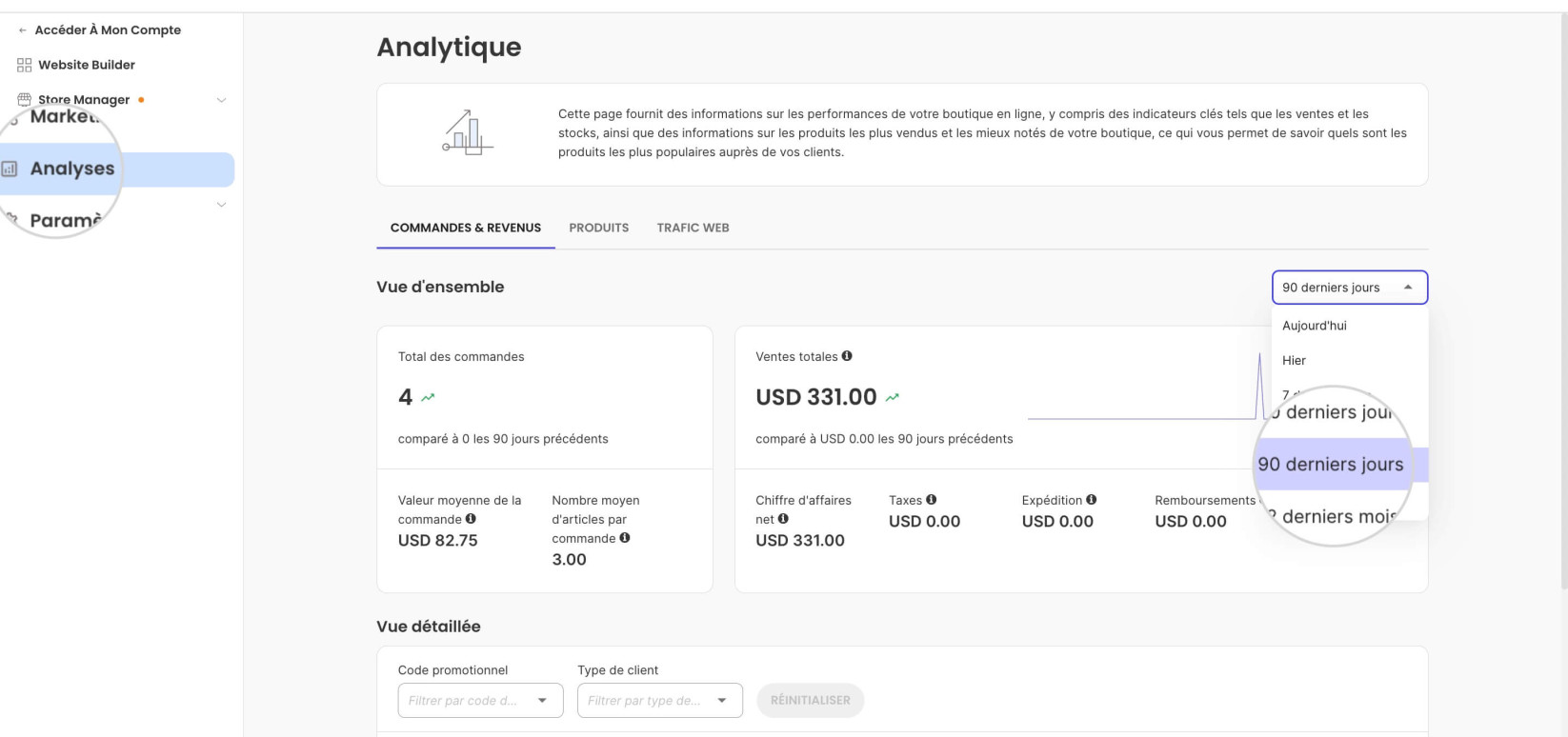Screen dimensions: 1568x737
Task: Click the 3.00 average articles value
Action: 570,560
